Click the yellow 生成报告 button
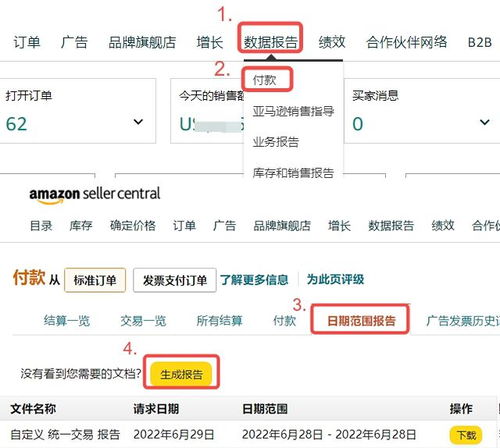Image resolution: width=500 pixels, height=448 pixels. [181, 374]
